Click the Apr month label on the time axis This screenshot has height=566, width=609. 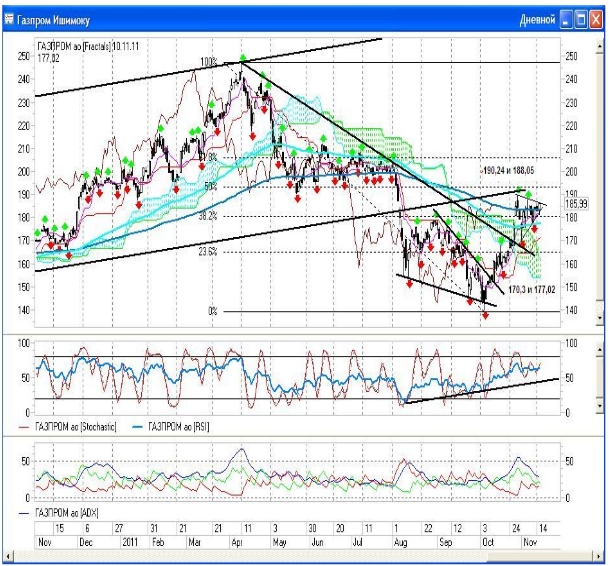coord(237,542)
